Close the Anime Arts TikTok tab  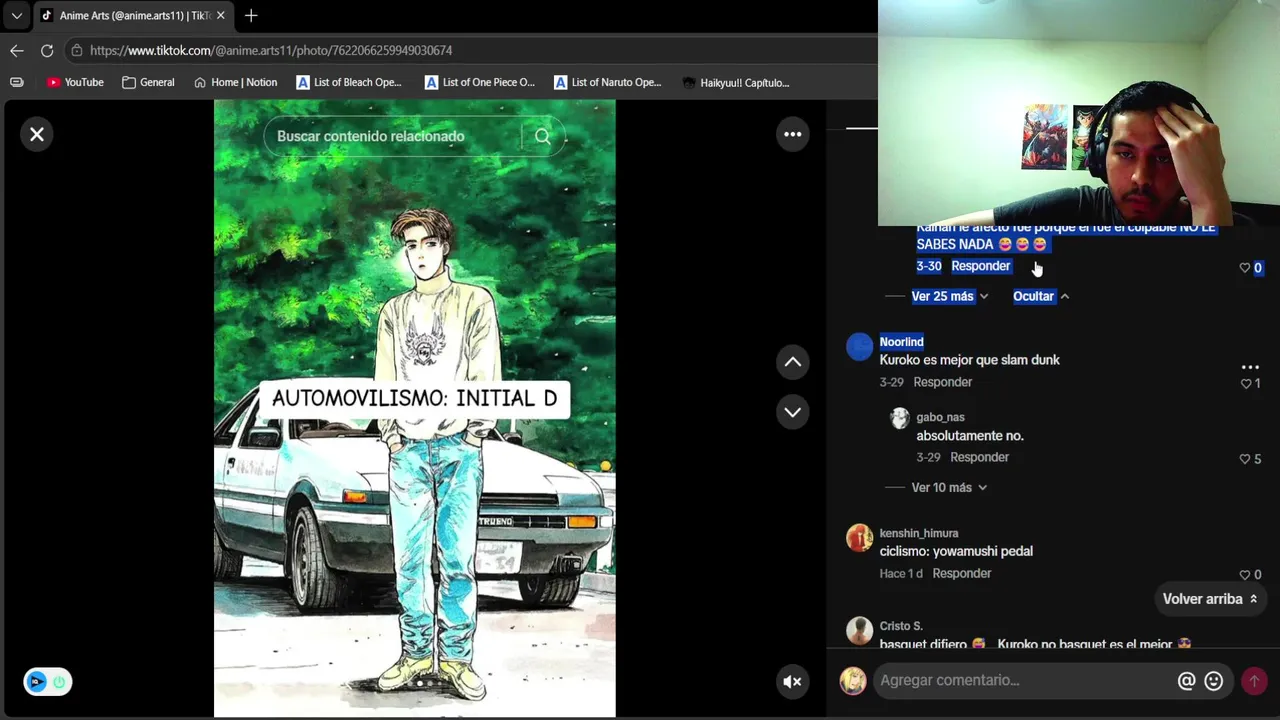[x=220, y=16]
